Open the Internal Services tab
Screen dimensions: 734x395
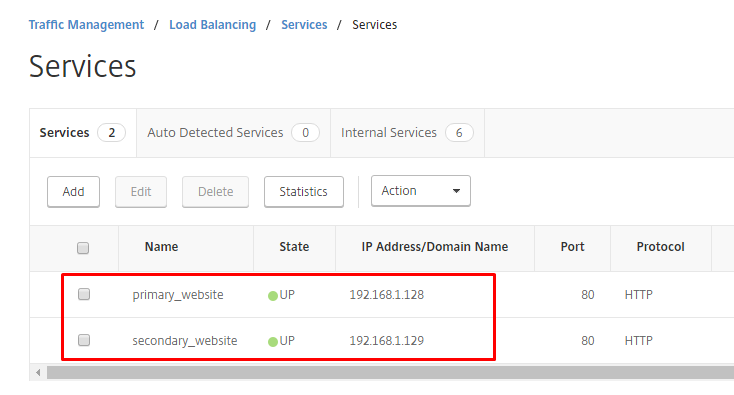pyautogui.click(x=407, y=133)
